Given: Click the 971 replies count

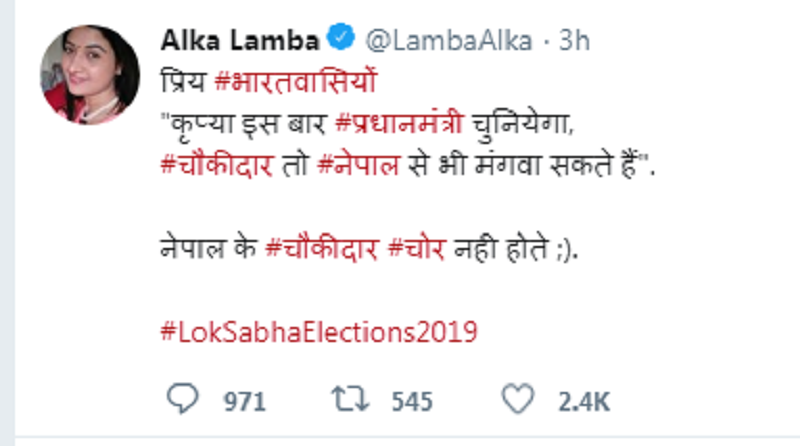Looking at the screenshot, I should point(244,402).
